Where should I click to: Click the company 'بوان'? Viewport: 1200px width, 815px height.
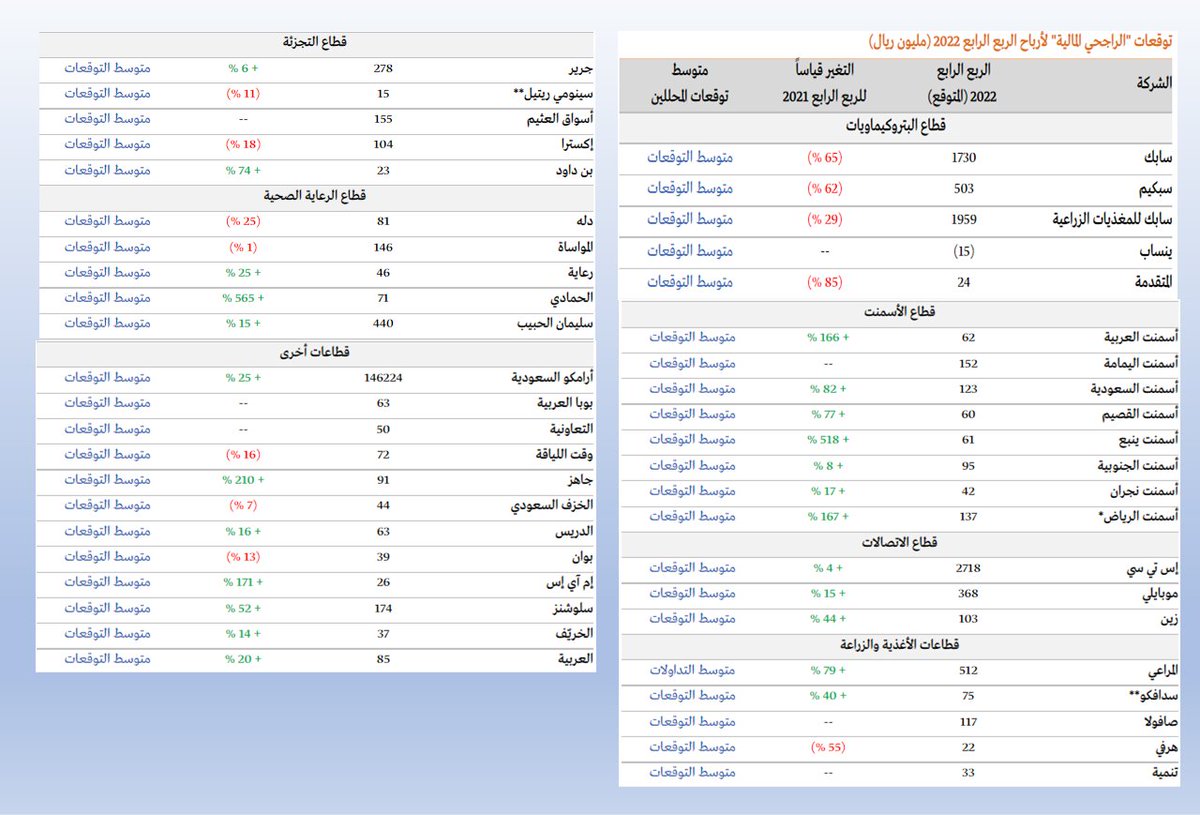(x=581, y=556)
